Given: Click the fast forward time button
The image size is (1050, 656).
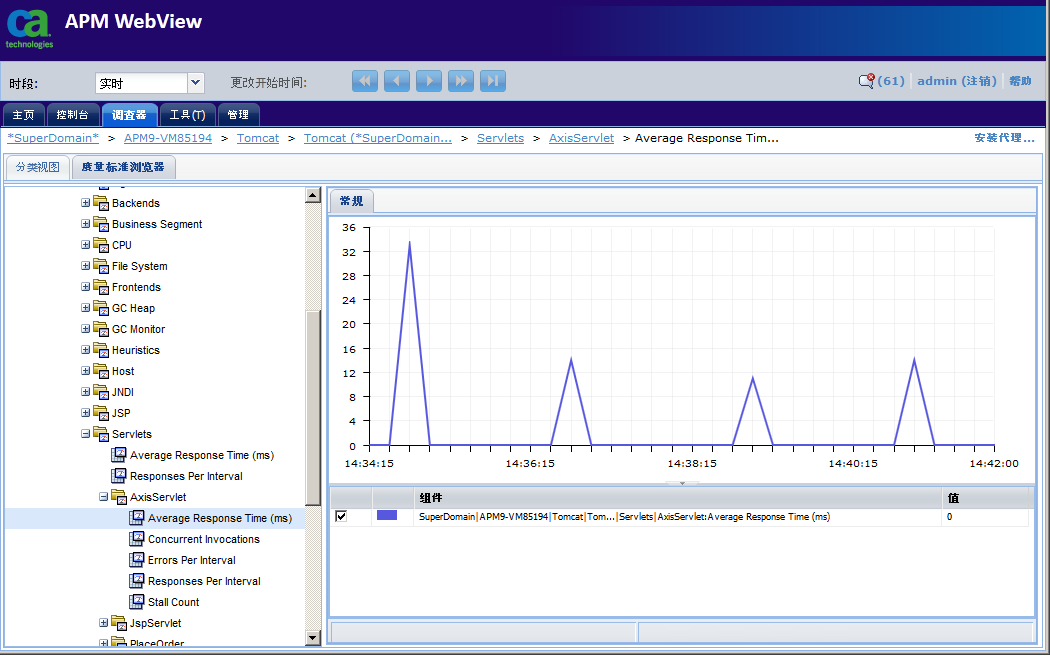Looking at the screenshot, I should 461,82.
